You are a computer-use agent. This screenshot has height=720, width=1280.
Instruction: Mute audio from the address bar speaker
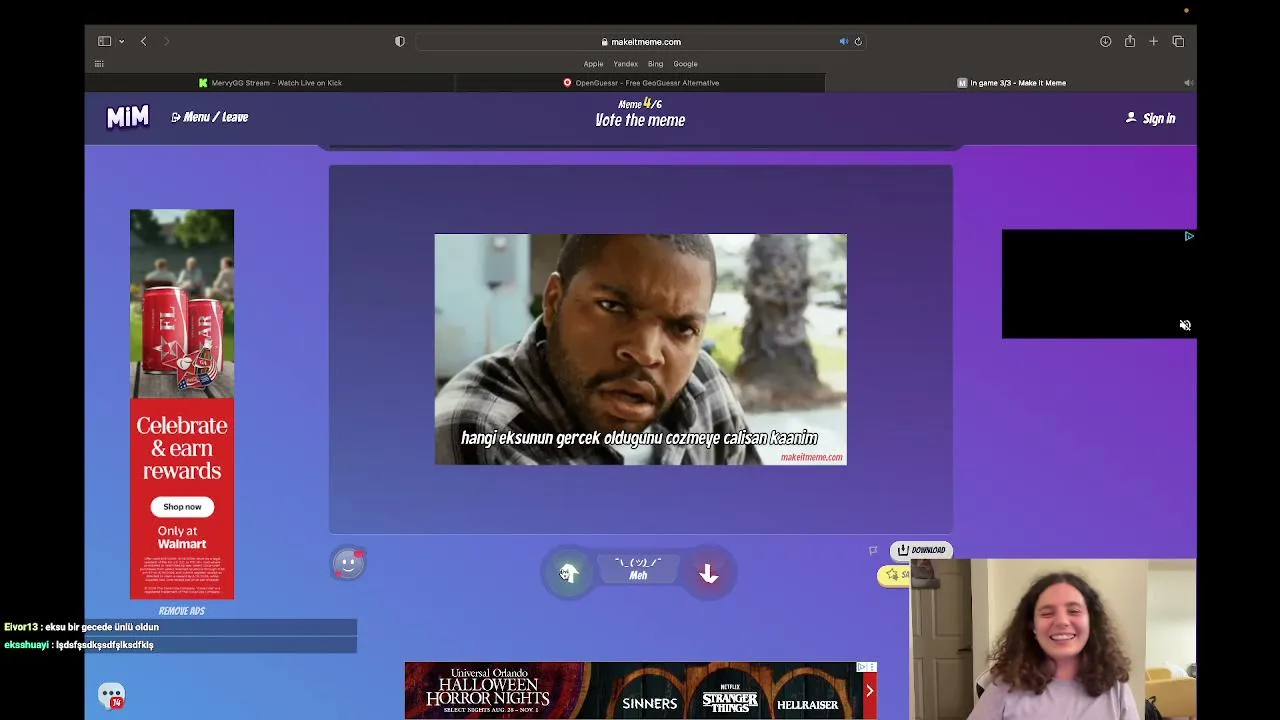pos(843,42)
